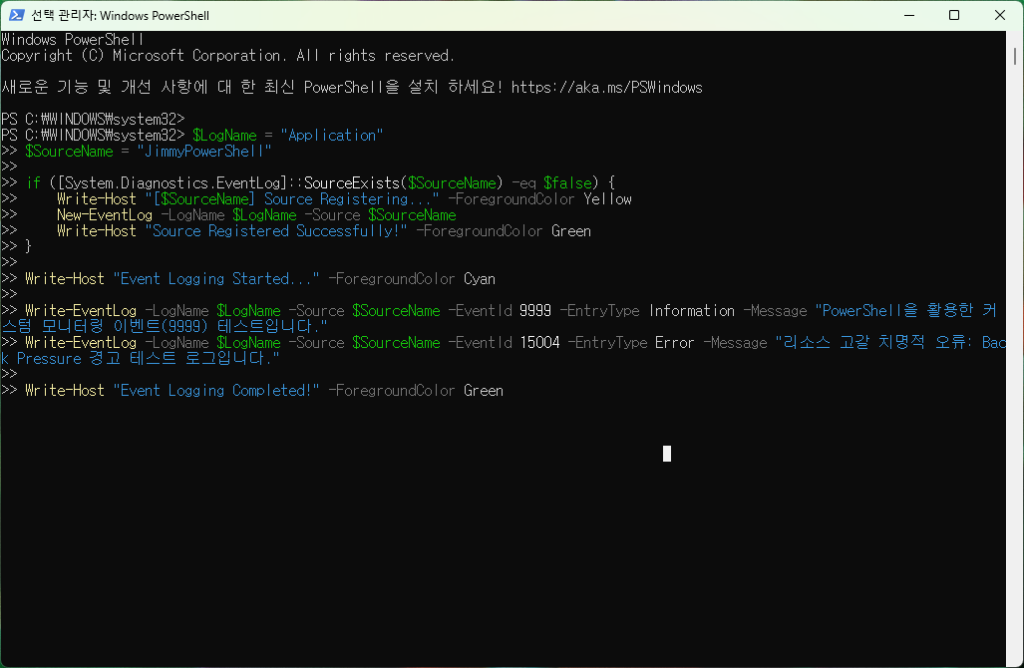Click the white block cursor in terminal
Viewport: 1024px width, 668px height.
click(x=667, y=454)
